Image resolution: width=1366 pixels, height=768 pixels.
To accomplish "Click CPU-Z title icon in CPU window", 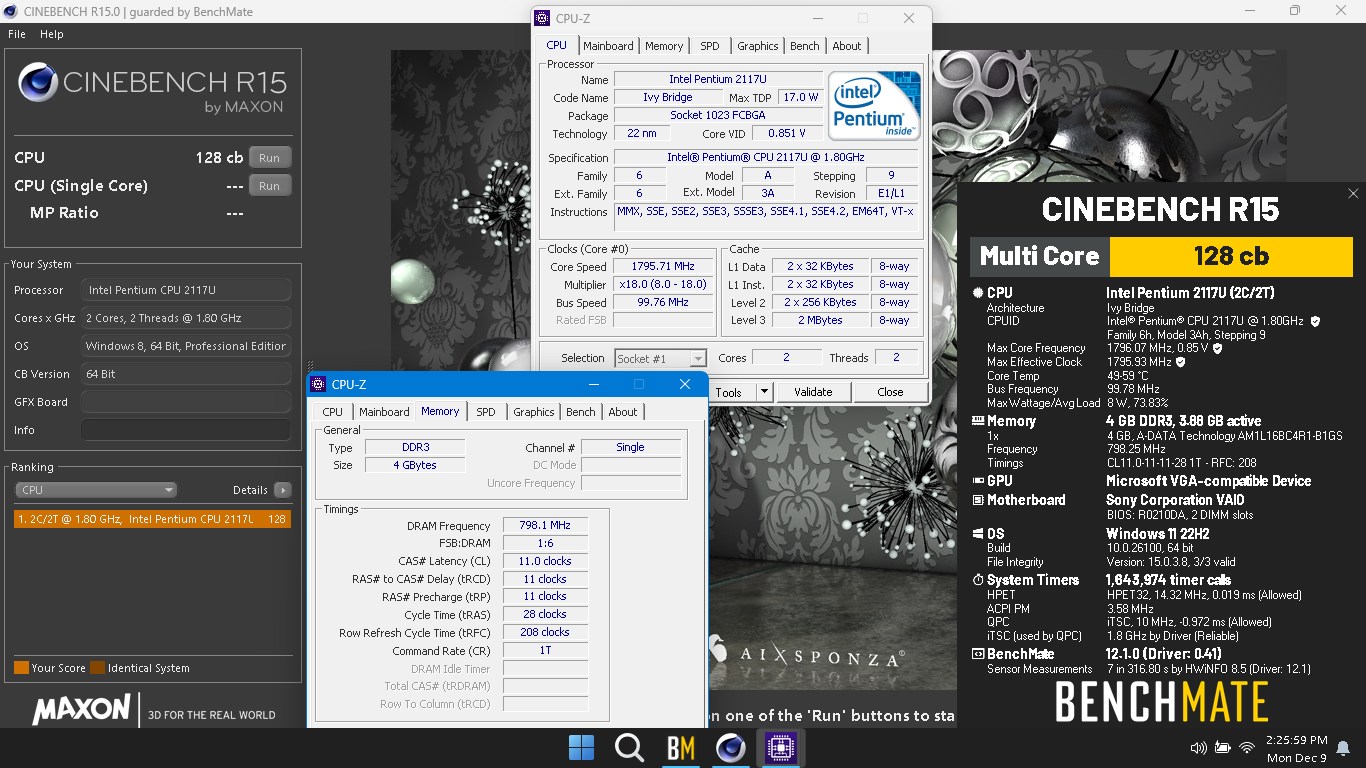I will pos(542,18).
